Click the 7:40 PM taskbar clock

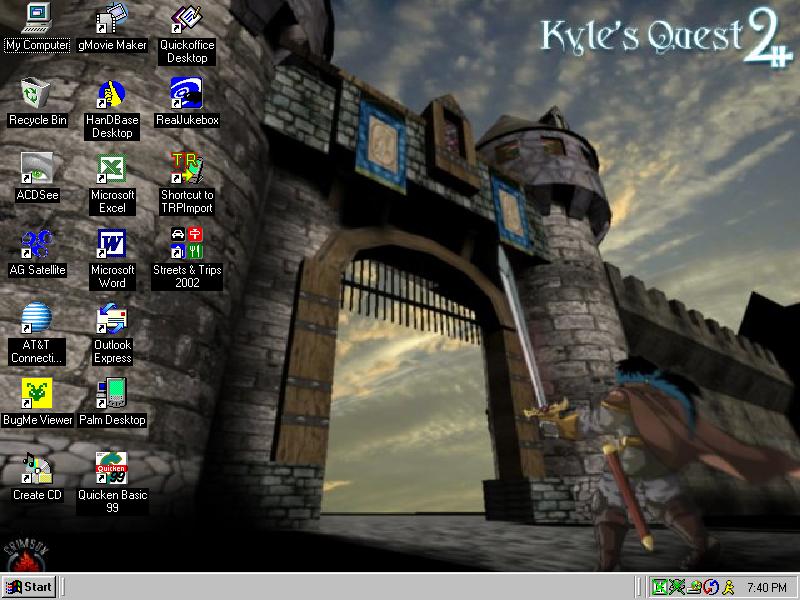[x=766, y=587]
